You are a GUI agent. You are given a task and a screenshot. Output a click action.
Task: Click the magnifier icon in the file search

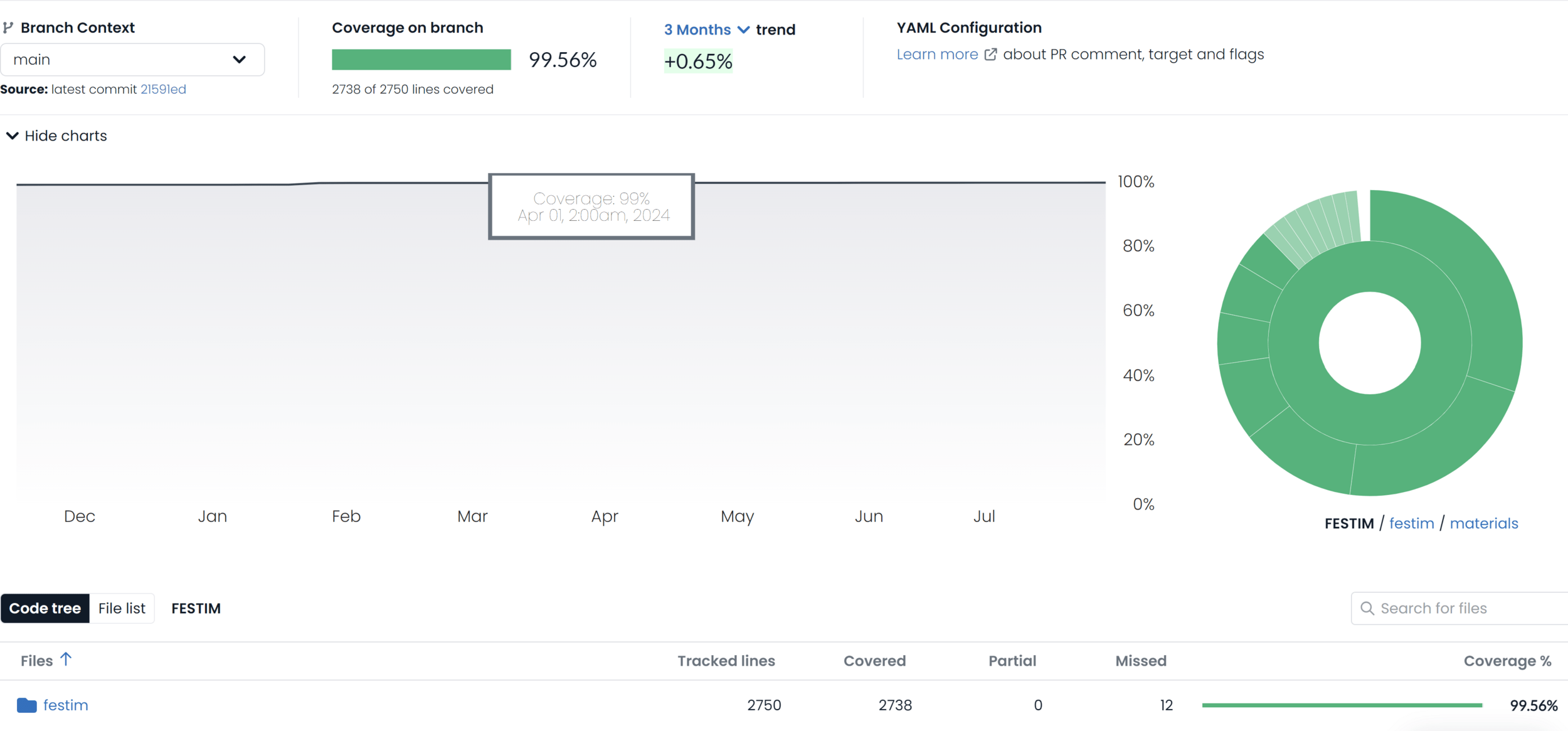[1367, 608]
